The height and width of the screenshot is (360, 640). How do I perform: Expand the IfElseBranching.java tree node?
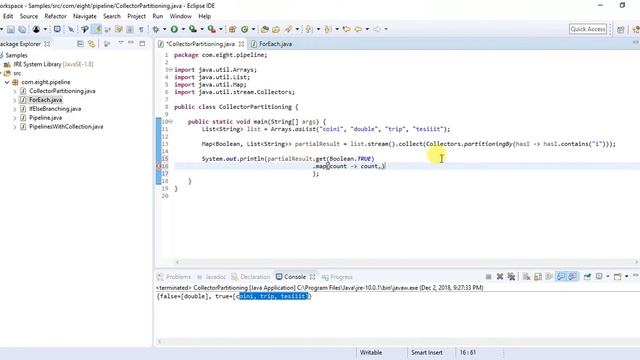point(15,109)
